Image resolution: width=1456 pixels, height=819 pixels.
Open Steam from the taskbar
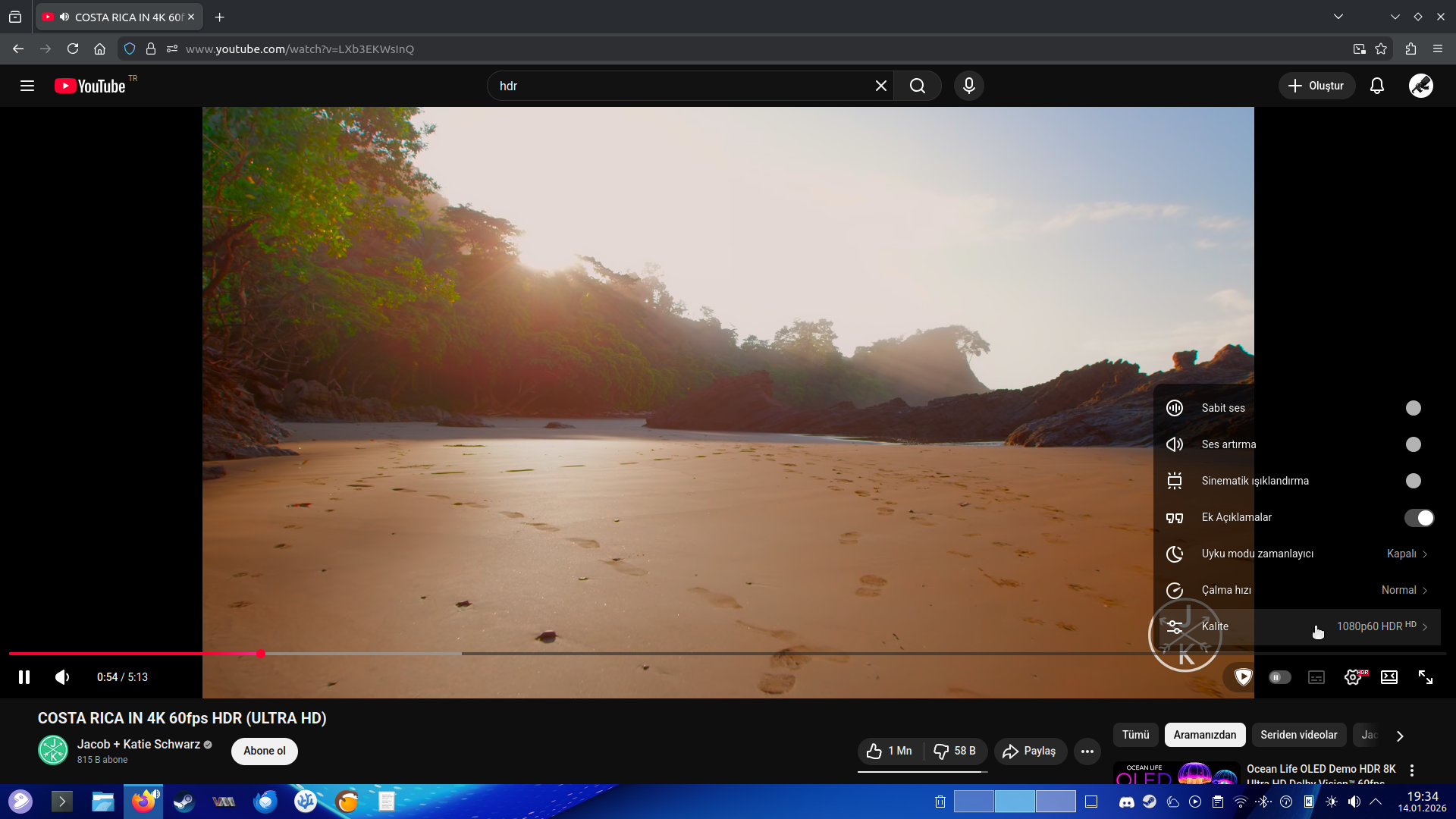pyautogui.click(x=184, y=802)
